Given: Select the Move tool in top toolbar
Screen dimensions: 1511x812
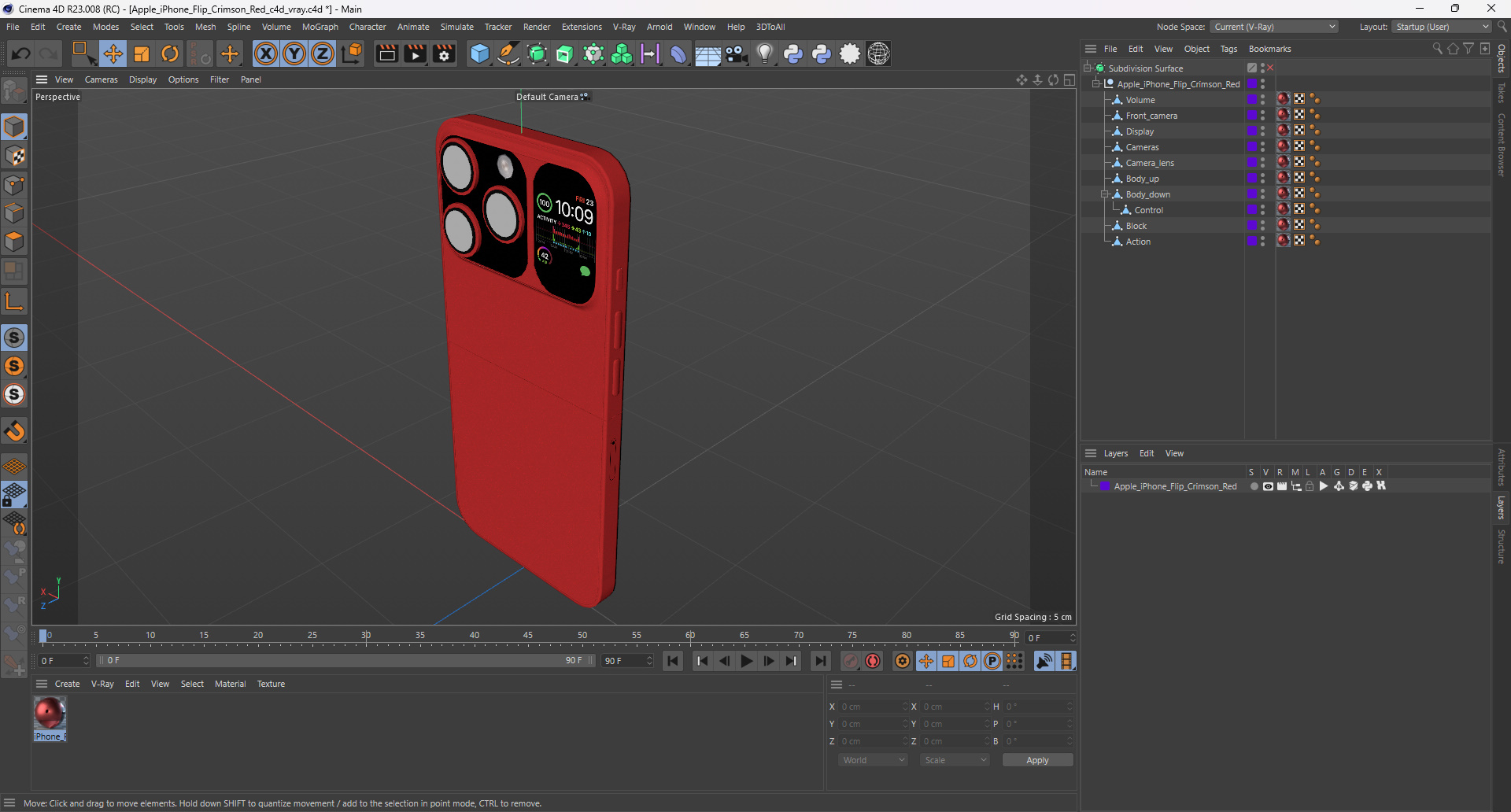Looking at the screenshot, I should point(113,54).
